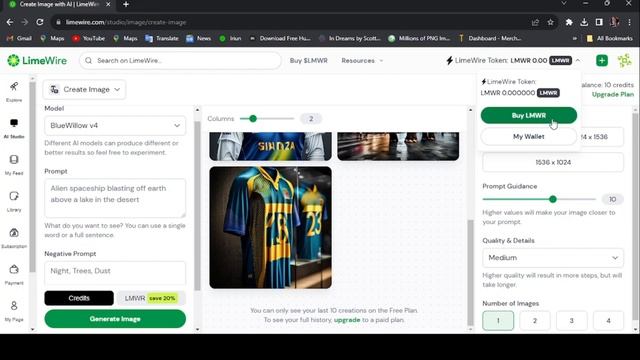The width and height of the screenshot is (640, 360).
Task: Click the green plus create icon
Action: pos(602,60)
